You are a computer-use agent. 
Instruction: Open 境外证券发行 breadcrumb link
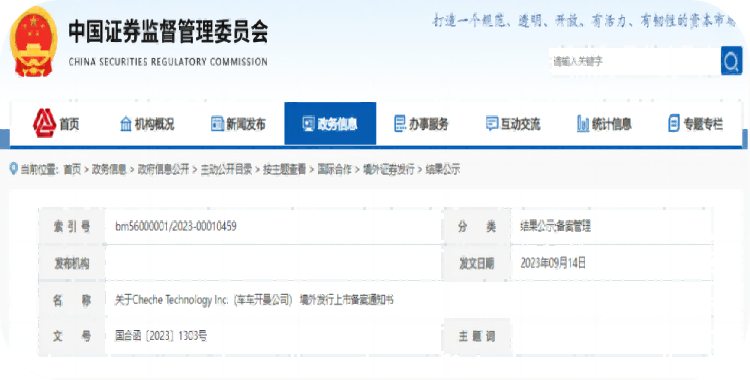(x=388, y=169)
